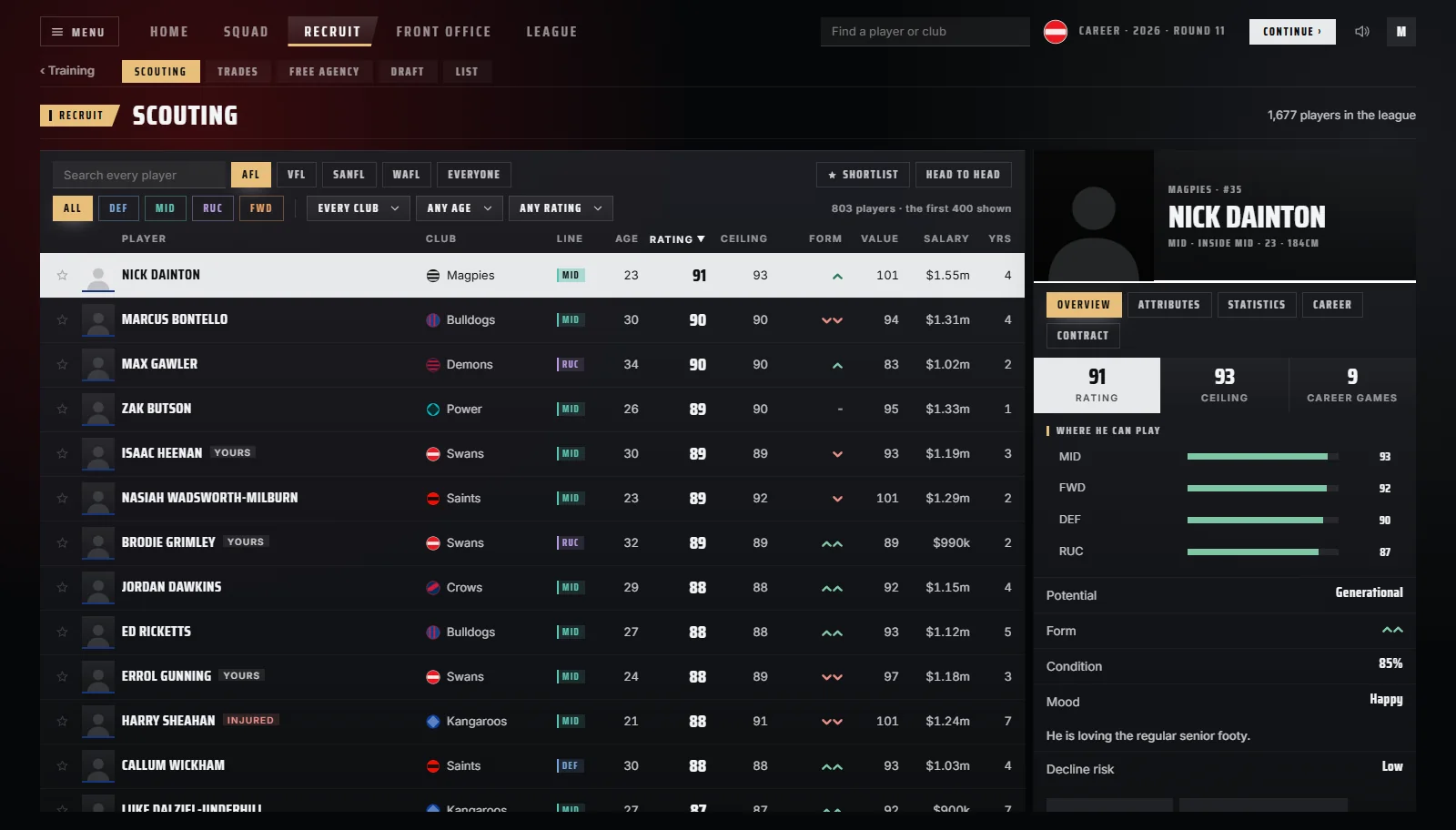
Task: Go back via the Training link
Action: click(x=67, y=71)
